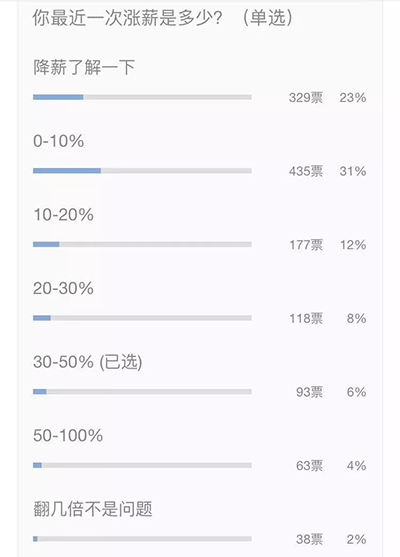The height and width of the screenshot is (557, 400).
Task: Click the 20-30% result bar
Action: click(x=142, y=318)
